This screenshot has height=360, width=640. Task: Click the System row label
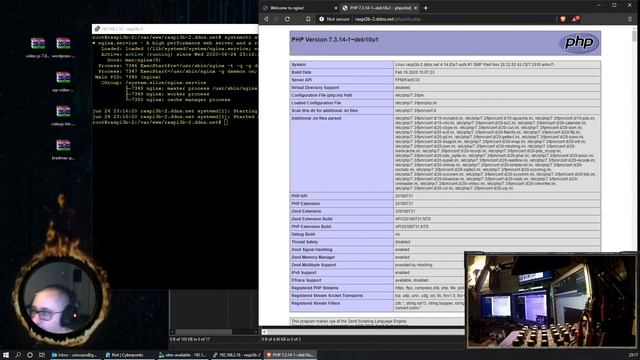(298, 64)
